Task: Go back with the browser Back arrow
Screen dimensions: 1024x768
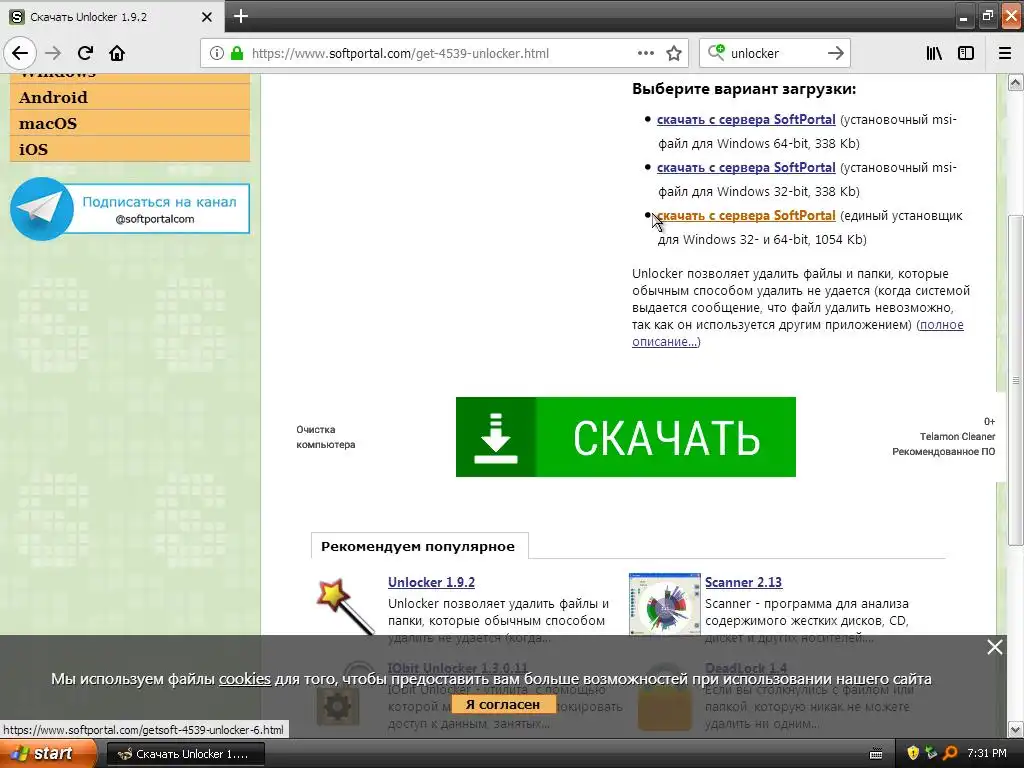Action: pos(20,53)
